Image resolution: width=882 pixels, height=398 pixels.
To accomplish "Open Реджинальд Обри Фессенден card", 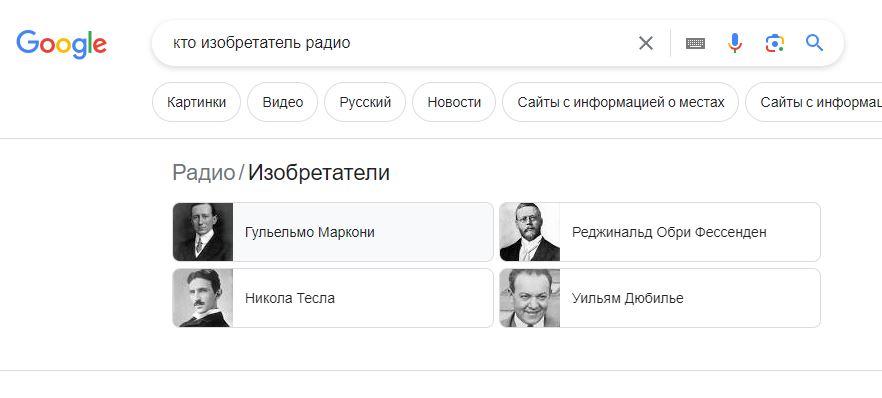I will pyautogui.click(x=660, y=232).
